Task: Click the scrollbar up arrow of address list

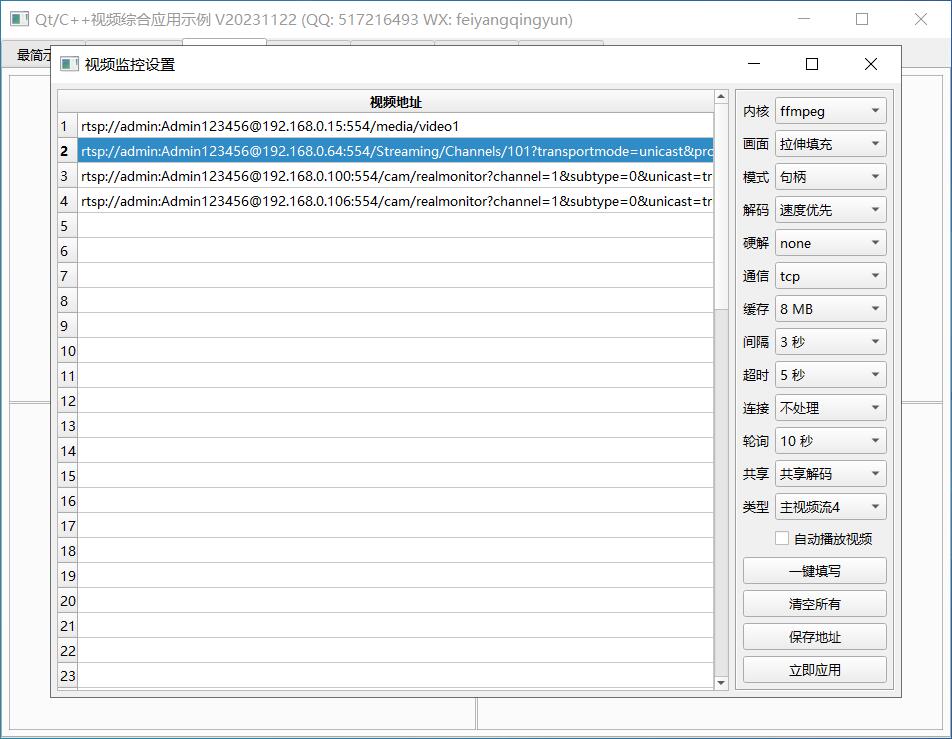Action: pyautogui.click(x=721, y=97)
